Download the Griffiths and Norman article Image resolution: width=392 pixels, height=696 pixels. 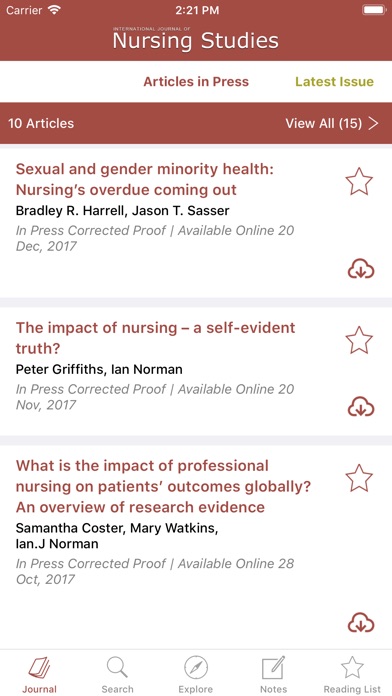[x=361, y=407]
